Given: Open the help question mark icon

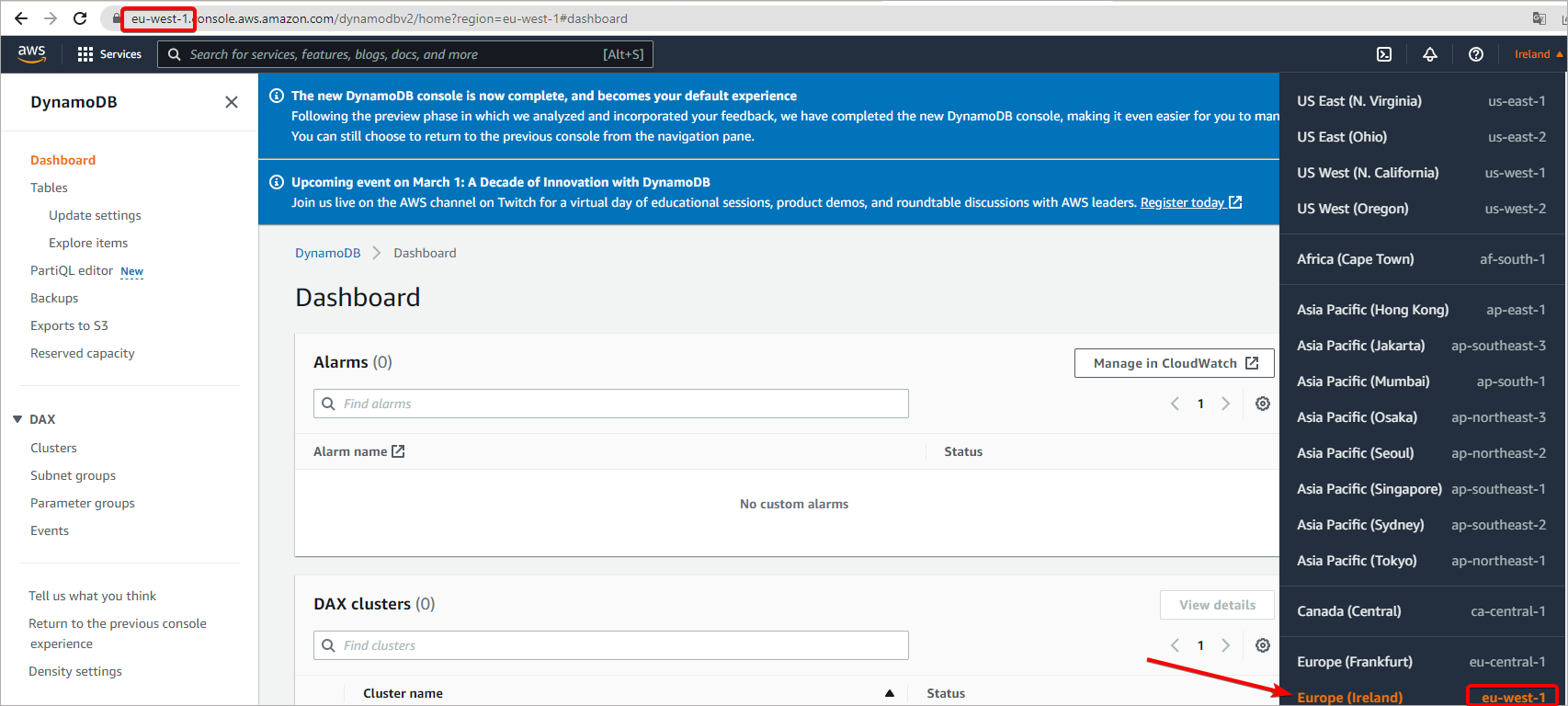Looking at the screenshot, I should (1476, 54).
